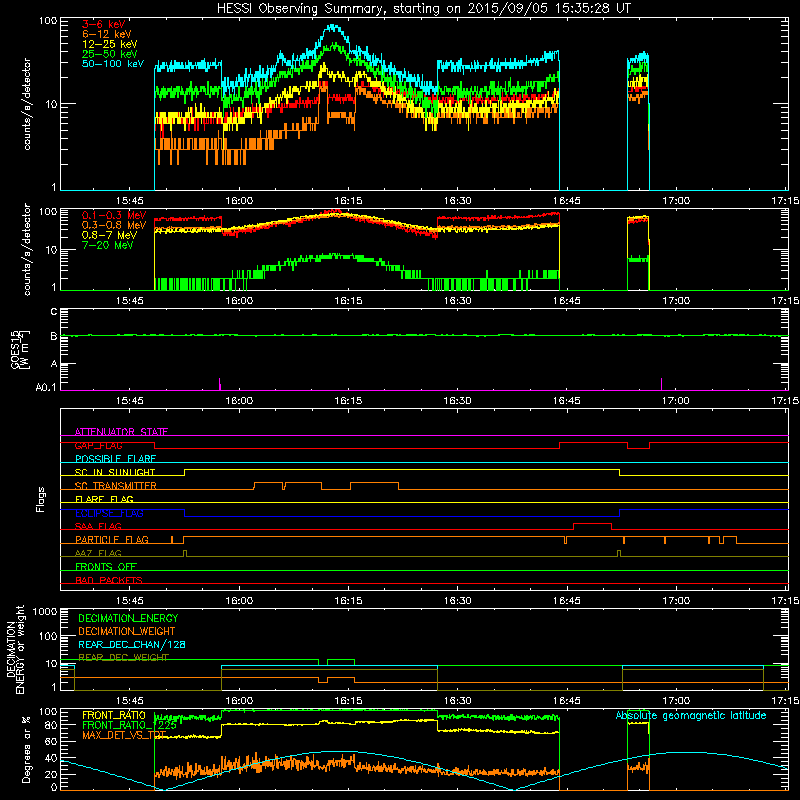The width and height of the screenshot is (800, 800).
Task: Click the vertical Flags axis title
Action: coord(41,499)
